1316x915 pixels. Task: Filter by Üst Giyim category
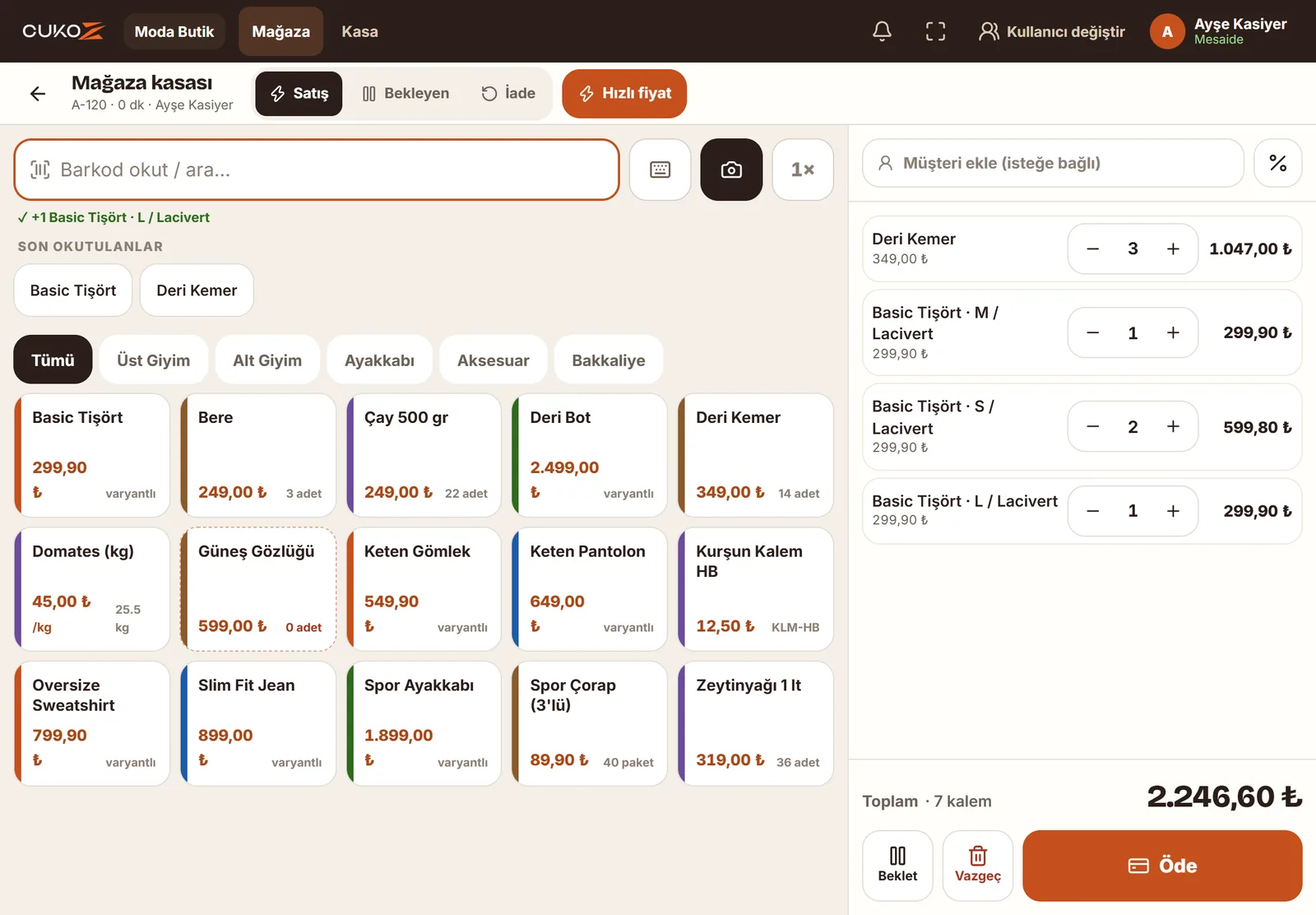point(153,360)
